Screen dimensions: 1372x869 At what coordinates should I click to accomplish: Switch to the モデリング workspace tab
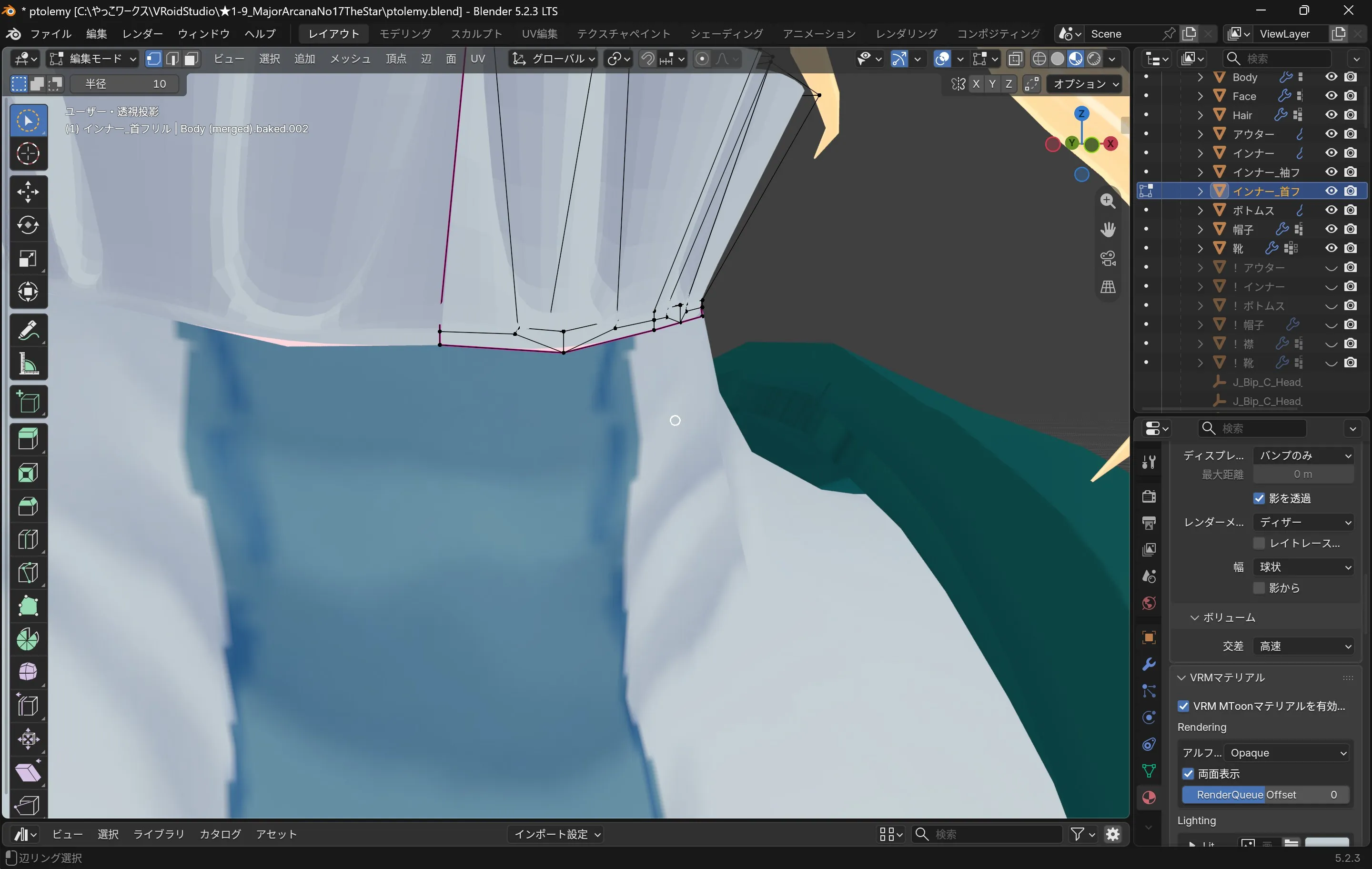pos(405,34)
